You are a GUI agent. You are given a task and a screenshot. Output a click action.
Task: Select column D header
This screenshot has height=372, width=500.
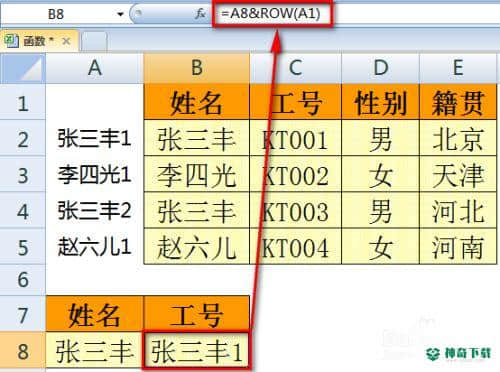[x=380, y=68]
